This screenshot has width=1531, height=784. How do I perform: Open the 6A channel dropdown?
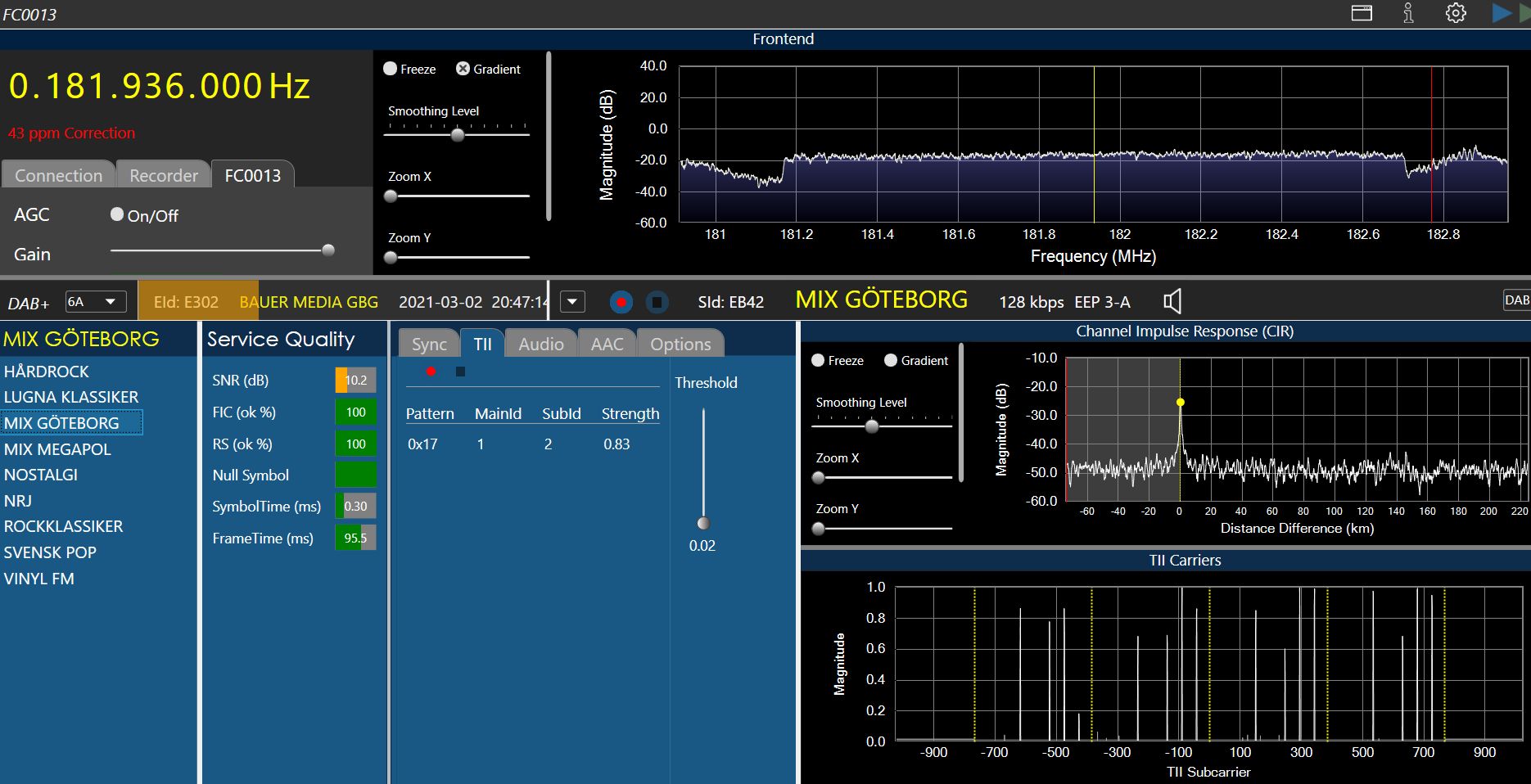pos(96,302)
